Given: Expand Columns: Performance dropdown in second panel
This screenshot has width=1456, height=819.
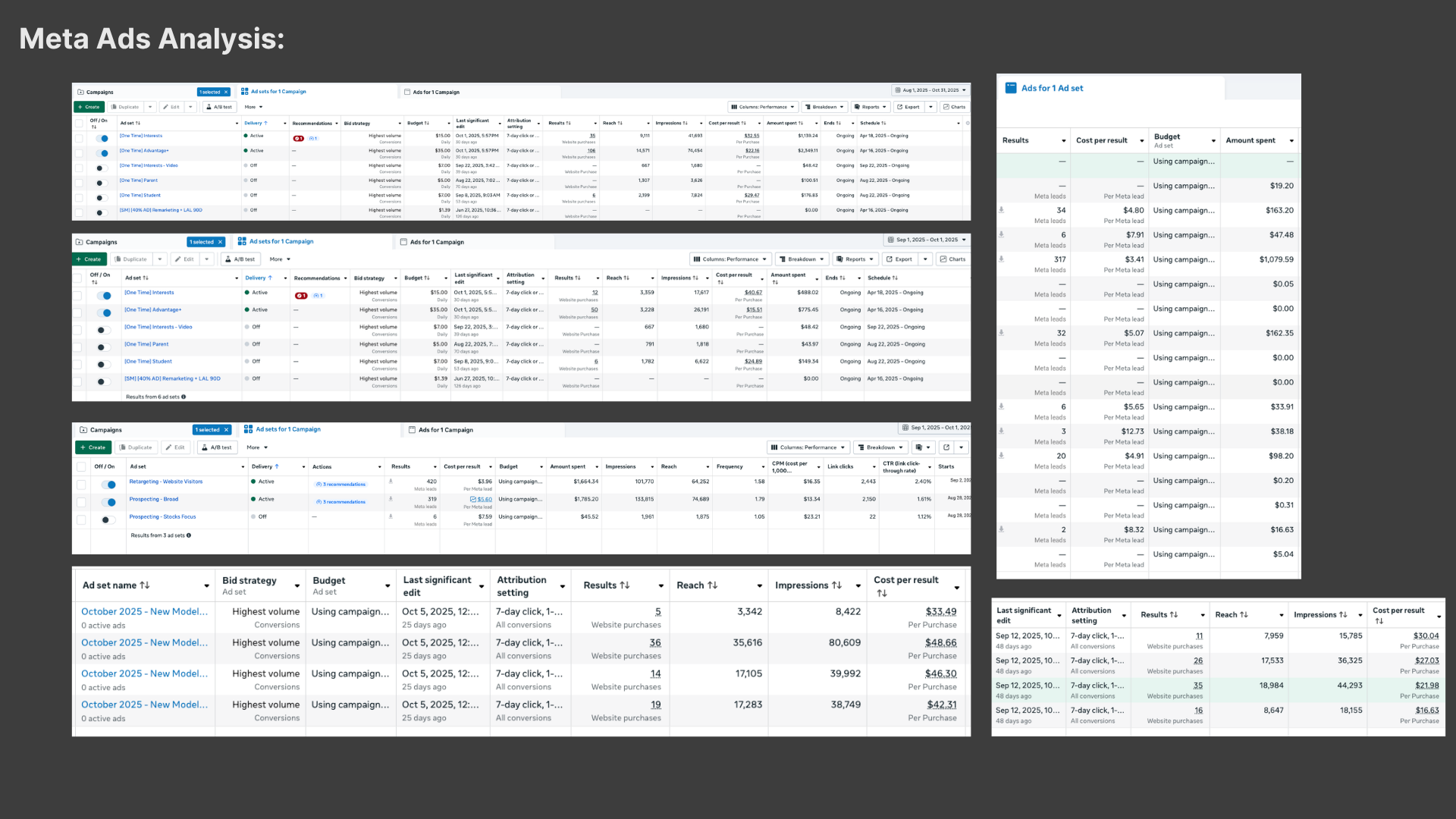Looking at the screenshot, I should click(x=730, y=259).
